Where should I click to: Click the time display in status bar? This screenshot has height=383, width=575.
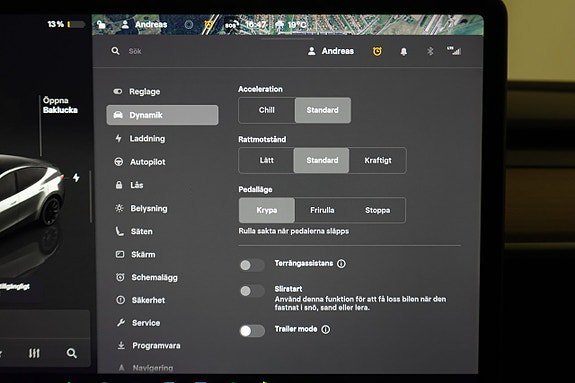coord(256,25)
